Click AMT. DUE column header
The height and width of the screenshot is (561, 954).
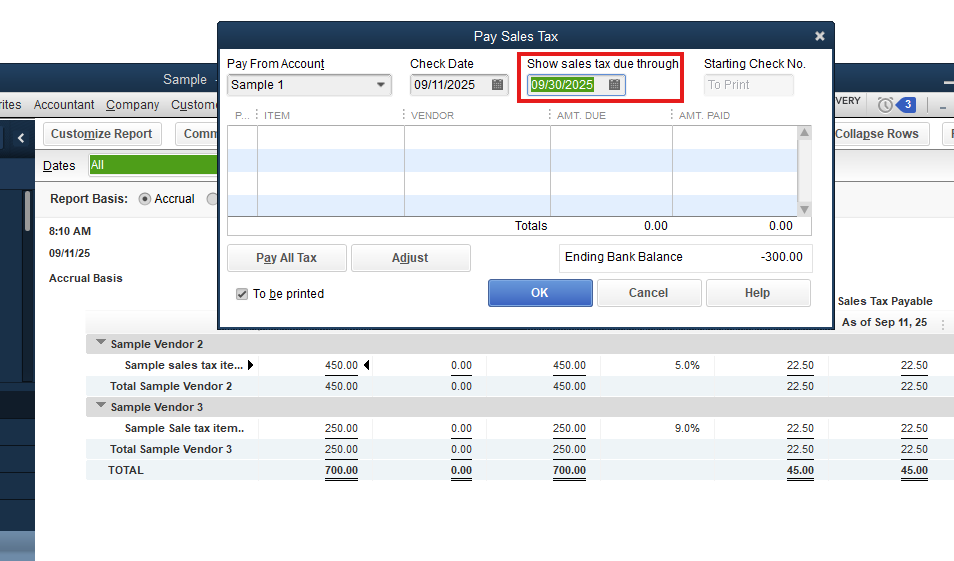click(x=581, y=115)
